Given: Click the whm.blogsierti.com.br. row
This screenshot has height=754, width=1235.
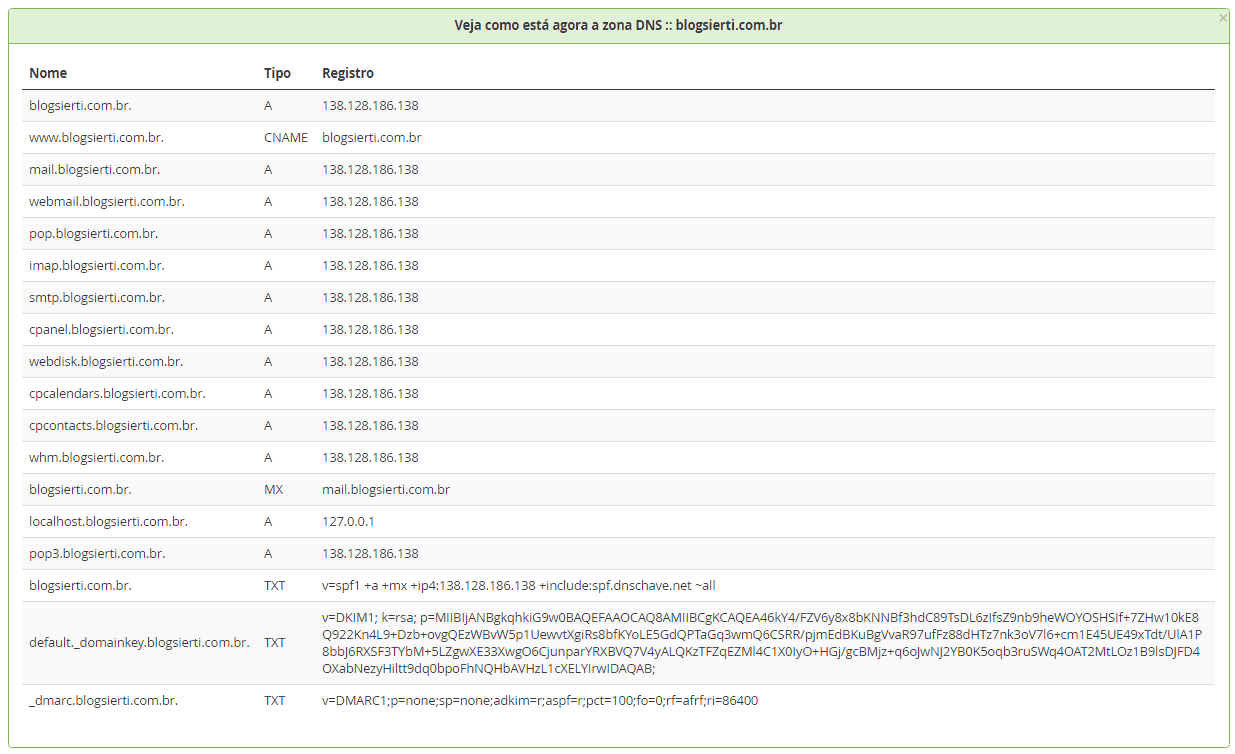Looking at the screenshot, I should tap(95, 457).
